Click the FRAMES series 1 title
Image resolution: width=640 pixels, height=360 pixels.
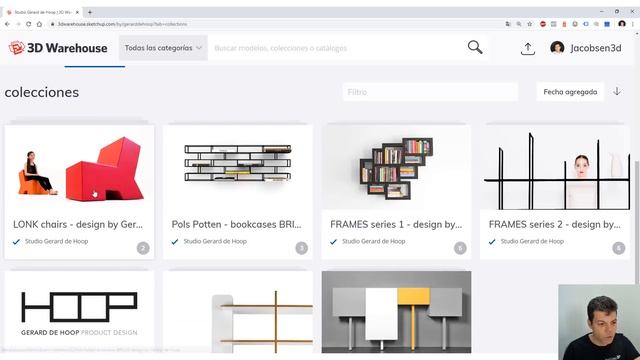point(396,224)
